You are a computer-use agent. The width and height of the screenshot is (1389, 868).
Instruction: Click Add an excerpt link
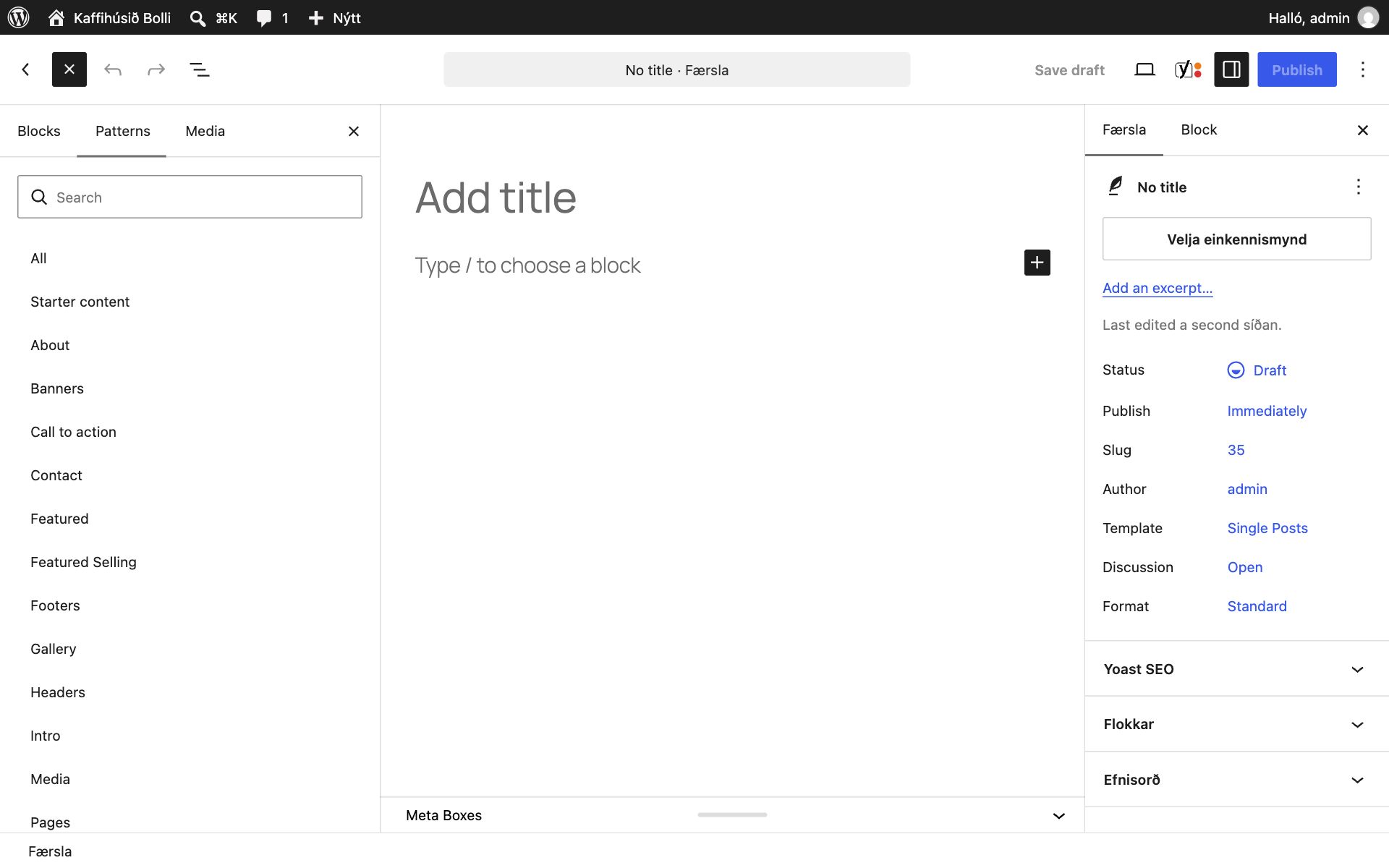tap(1157, 288)
